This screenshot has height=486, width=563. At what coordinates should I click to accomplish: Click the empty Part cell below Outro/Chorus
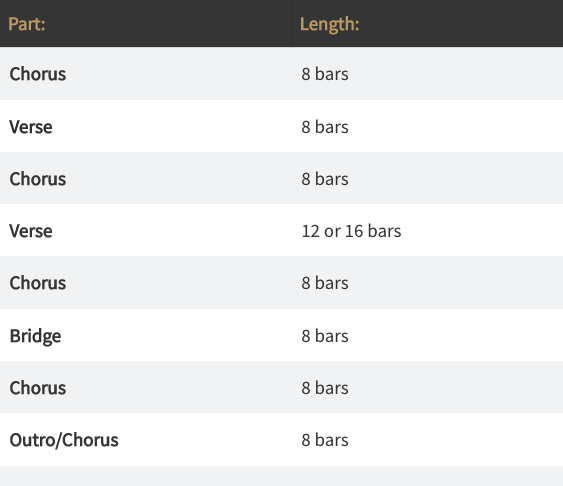(145, 476)
